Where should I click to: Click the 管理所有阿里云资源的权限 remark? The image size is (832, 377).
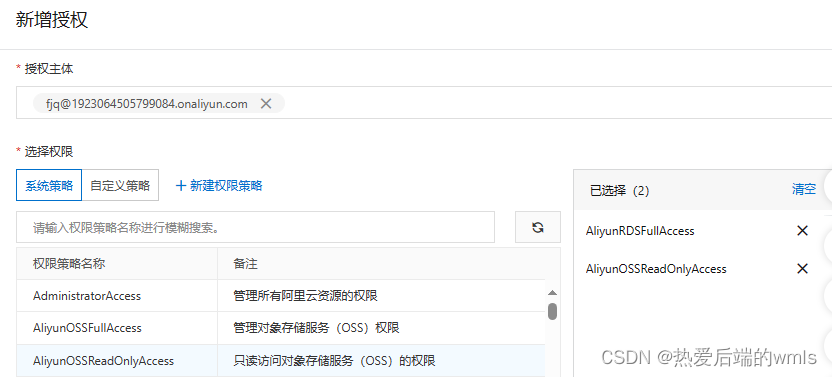click(x=306, y=295)
